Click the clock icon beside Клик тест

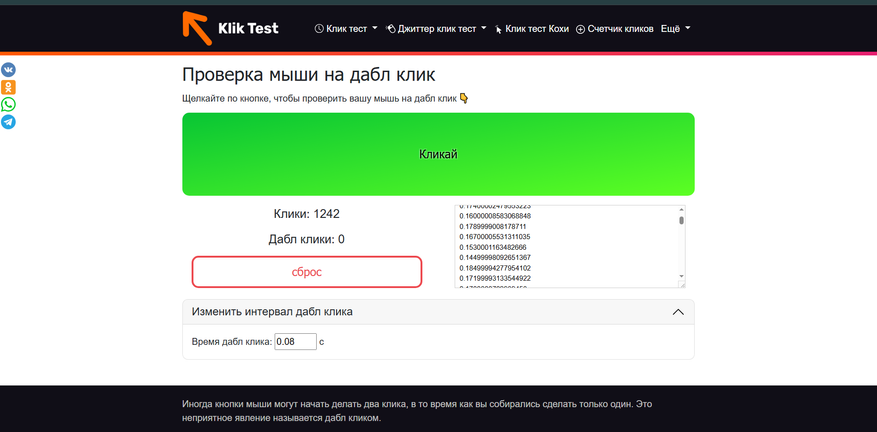pos(319,29)
